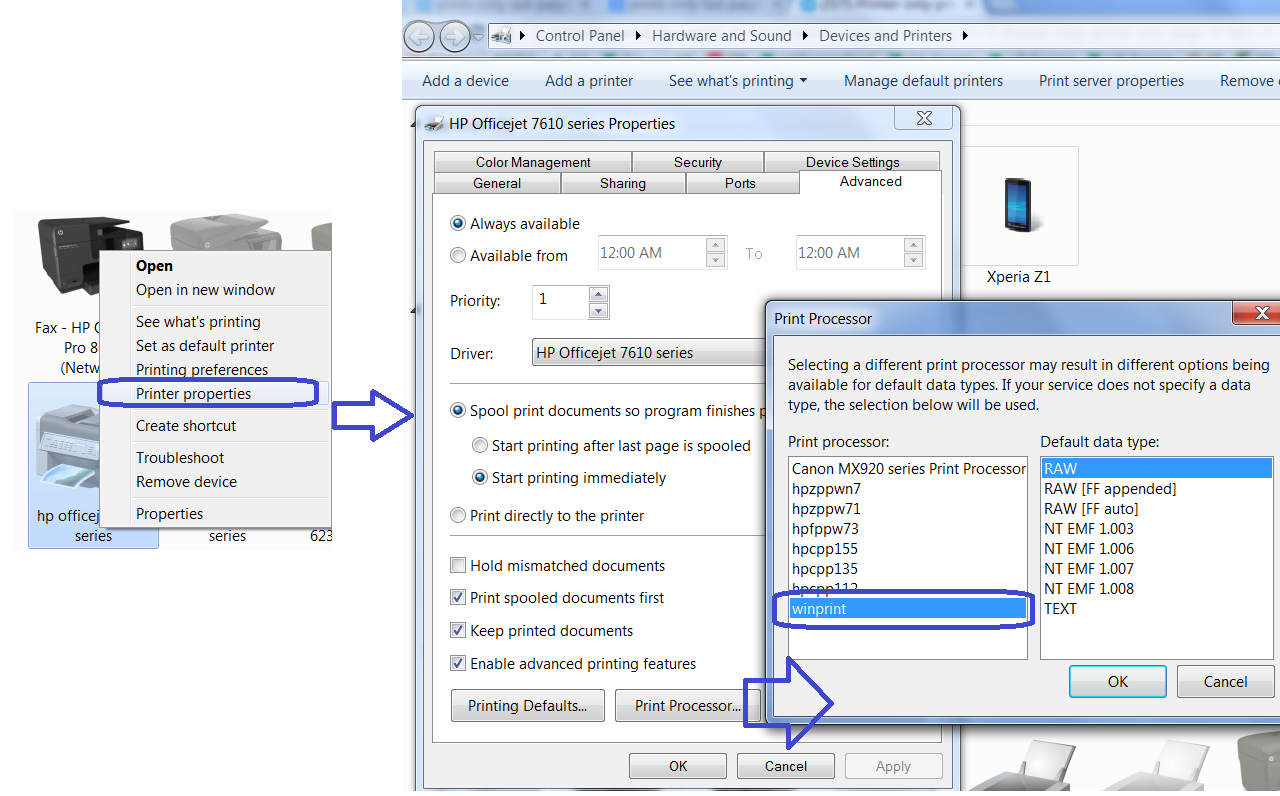Screen dimensions: 1280x796
Task: Enable Hold mismatched documents checkbox
Action: pyautogui.click(x=458, y=566)
